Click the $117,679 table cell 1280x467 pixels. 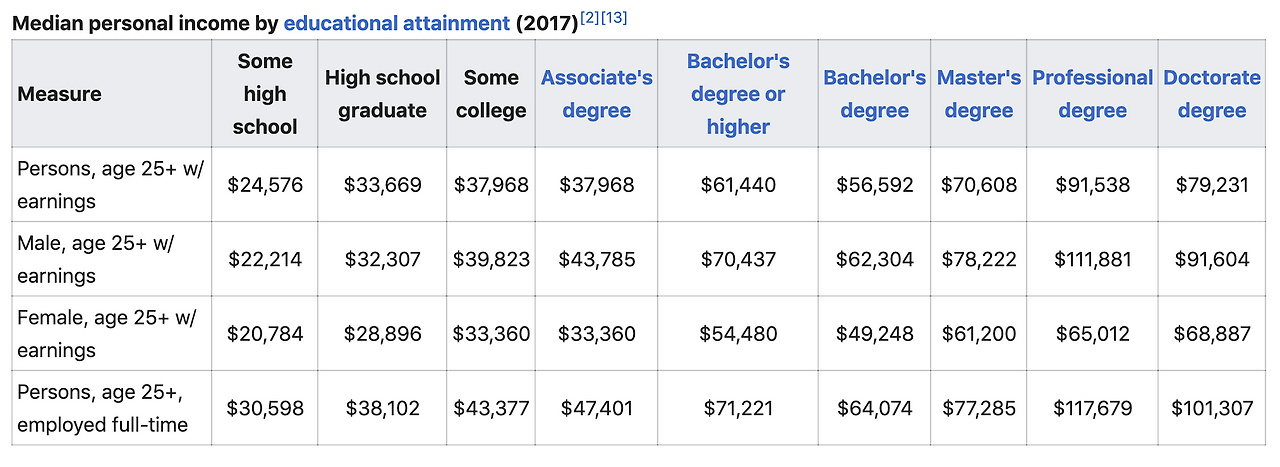tap(1092, 408)
